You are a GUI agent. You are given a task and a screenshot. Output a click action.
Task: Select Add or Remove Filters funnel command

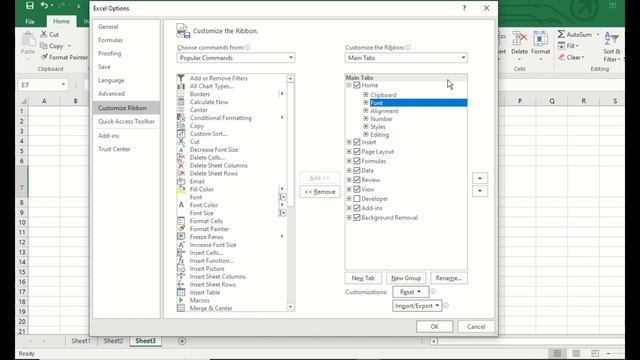181,78
